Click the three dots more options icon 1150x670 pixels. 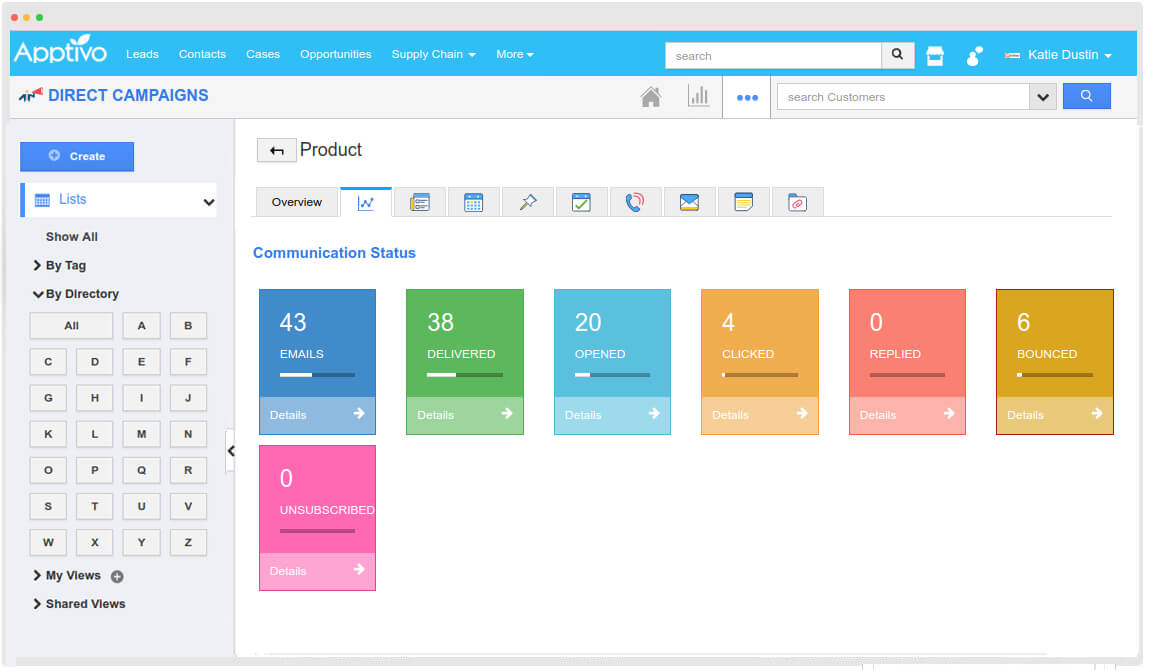(747, 98)
